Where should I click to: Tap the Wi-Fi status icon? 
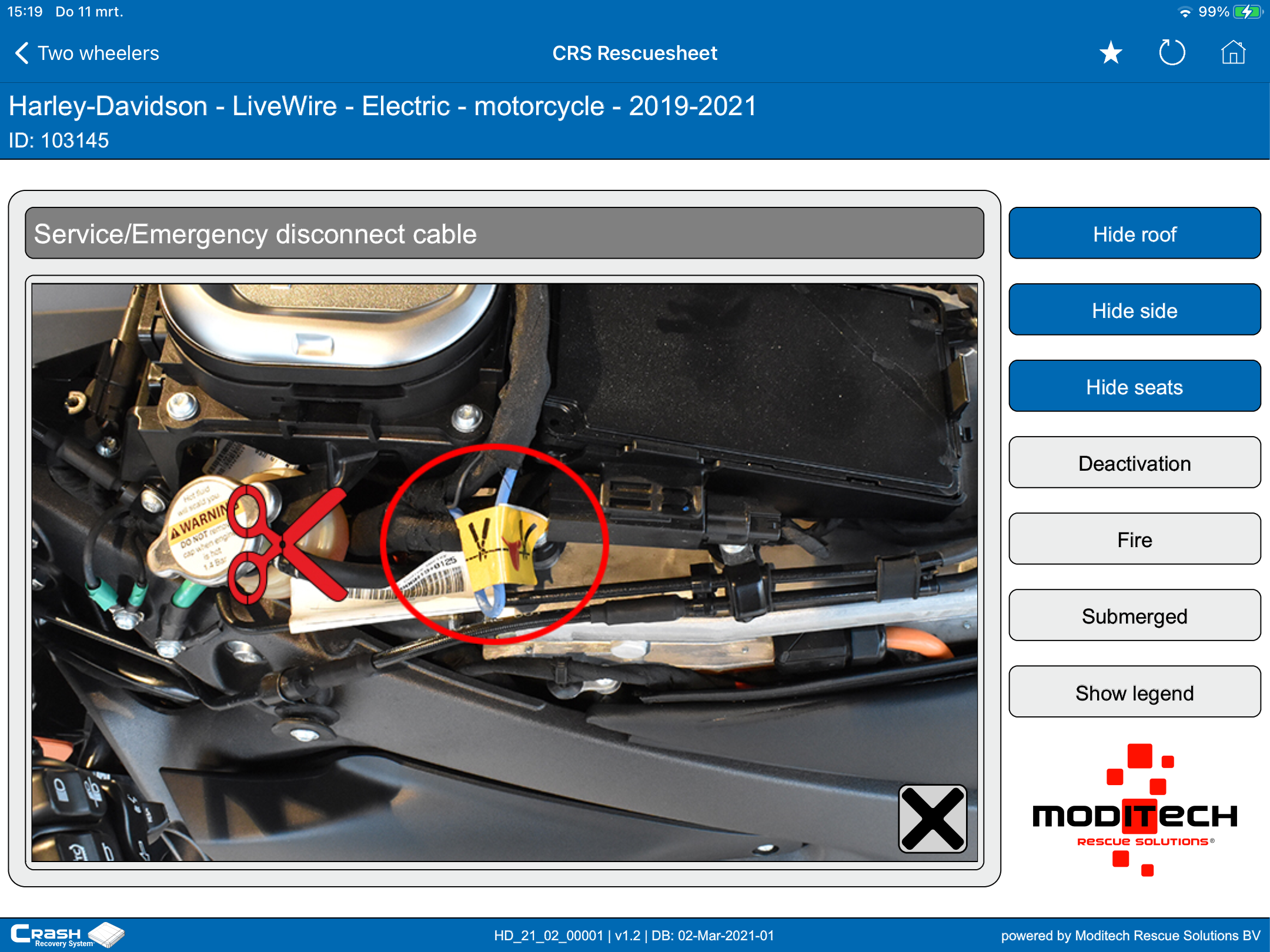click(x=1185, y=12)
